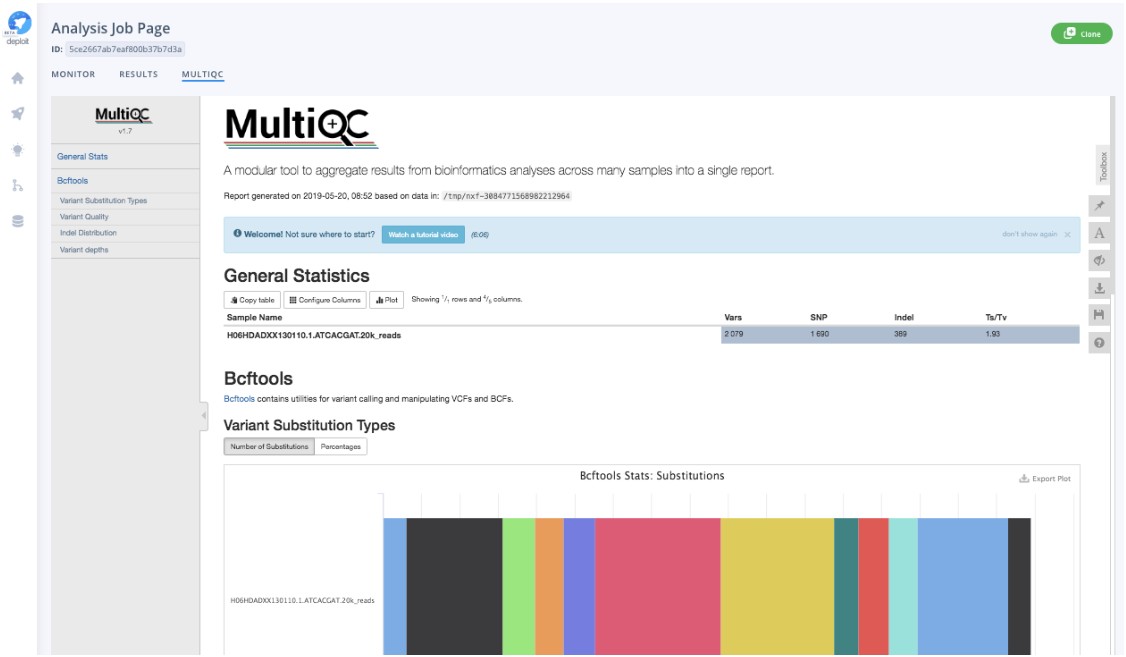The height and width of the screenshot is (657, 1126).
Task: Open the help question mark icon
Action: (1099, 343)
